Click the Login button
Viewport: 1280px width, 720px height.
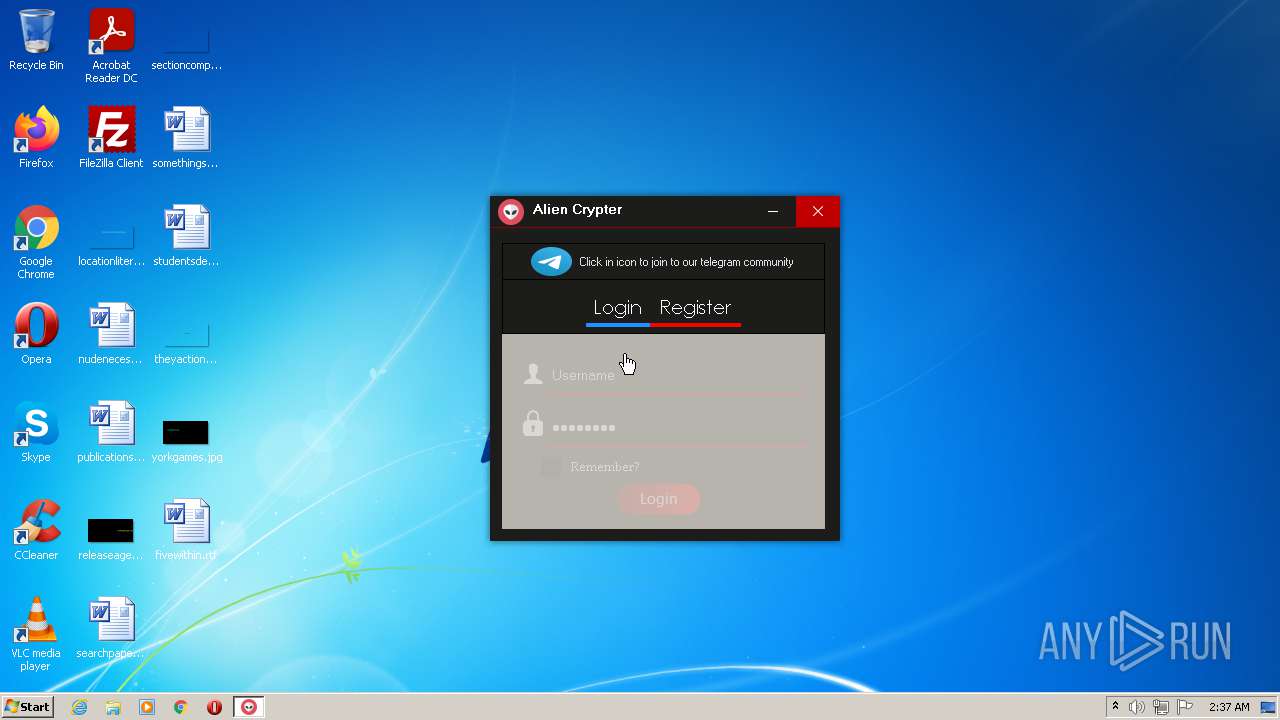[x=658, y=499]
